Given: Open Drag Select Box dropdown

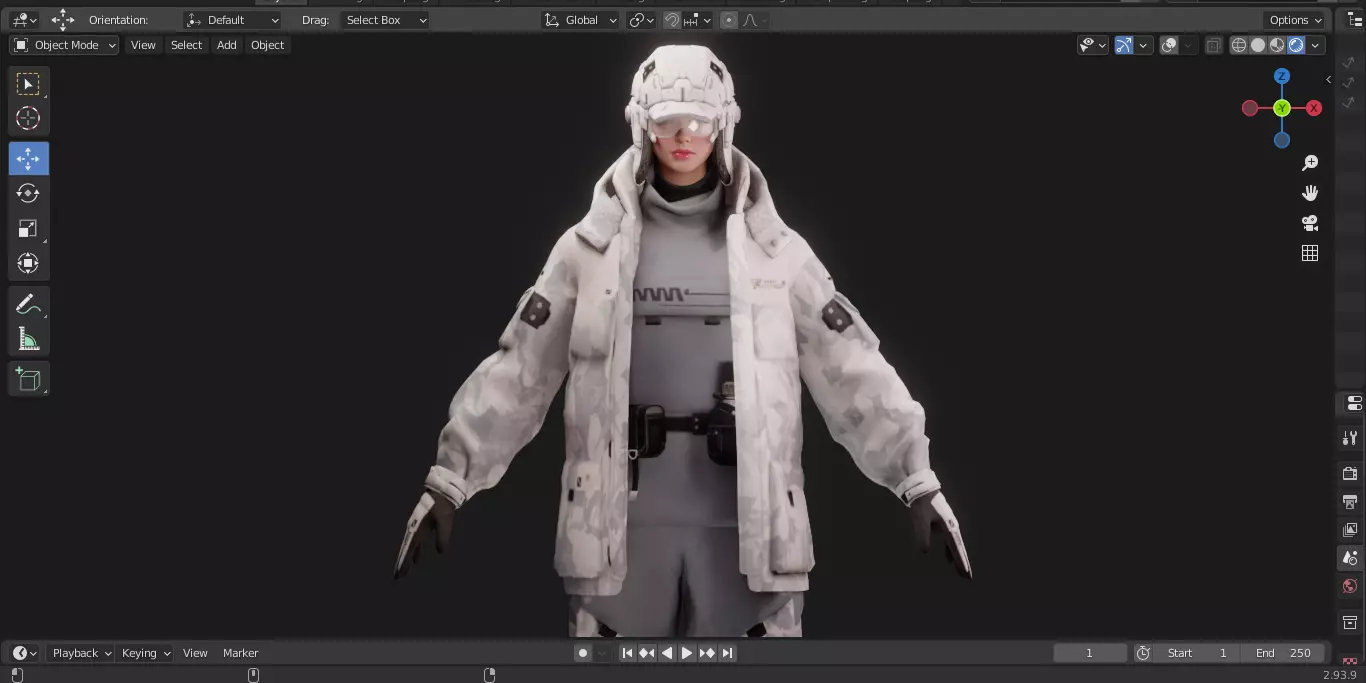Looking at the screenshot, I should (x=385, y=20).
